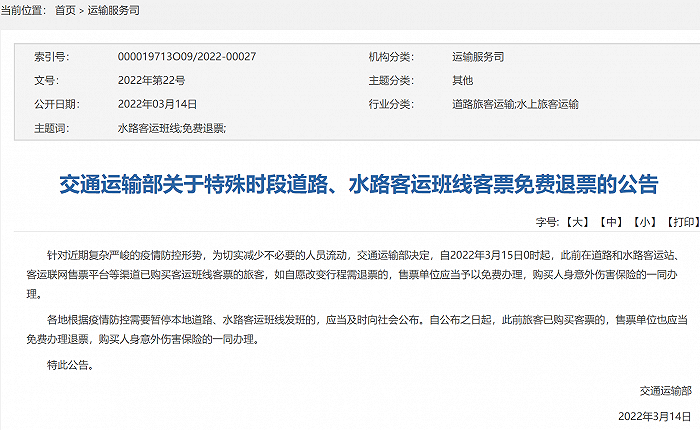
Task: Select index number 000019713O09/2022-00027
Action: tap(187, 57)
